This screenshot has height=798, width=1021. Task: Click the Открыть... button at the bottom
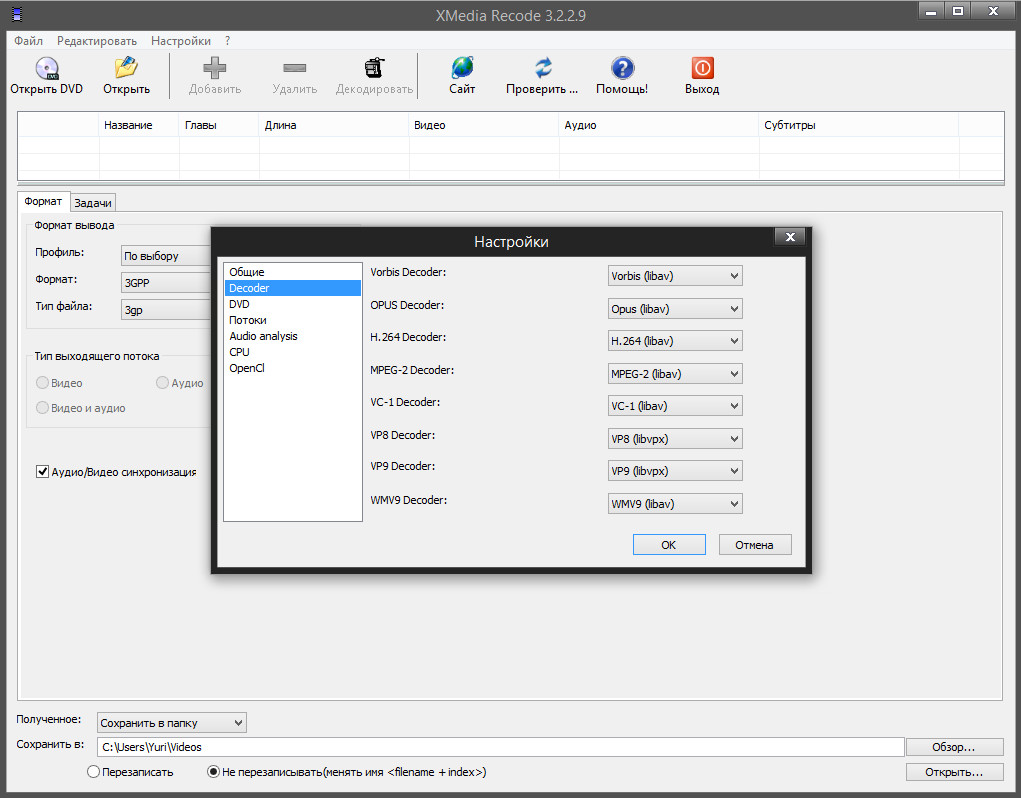click(954, 772)
